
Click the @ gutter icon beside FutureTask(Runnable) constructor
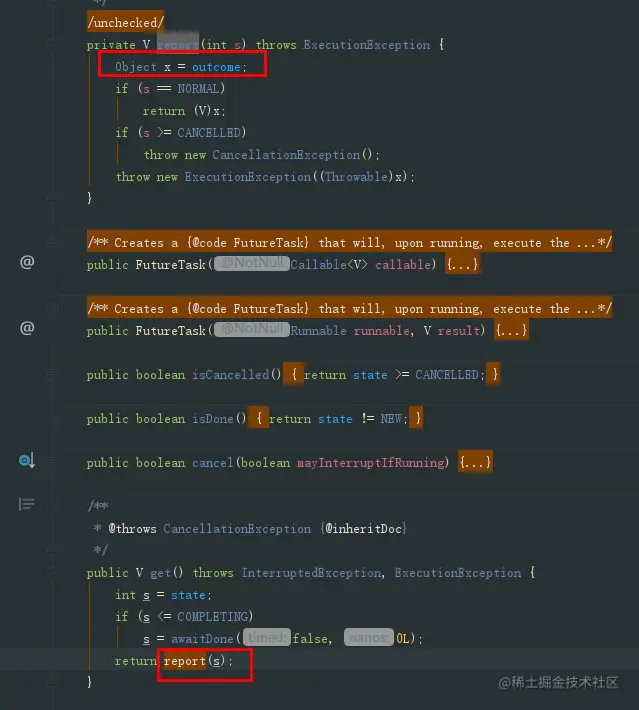pos(27,328)
